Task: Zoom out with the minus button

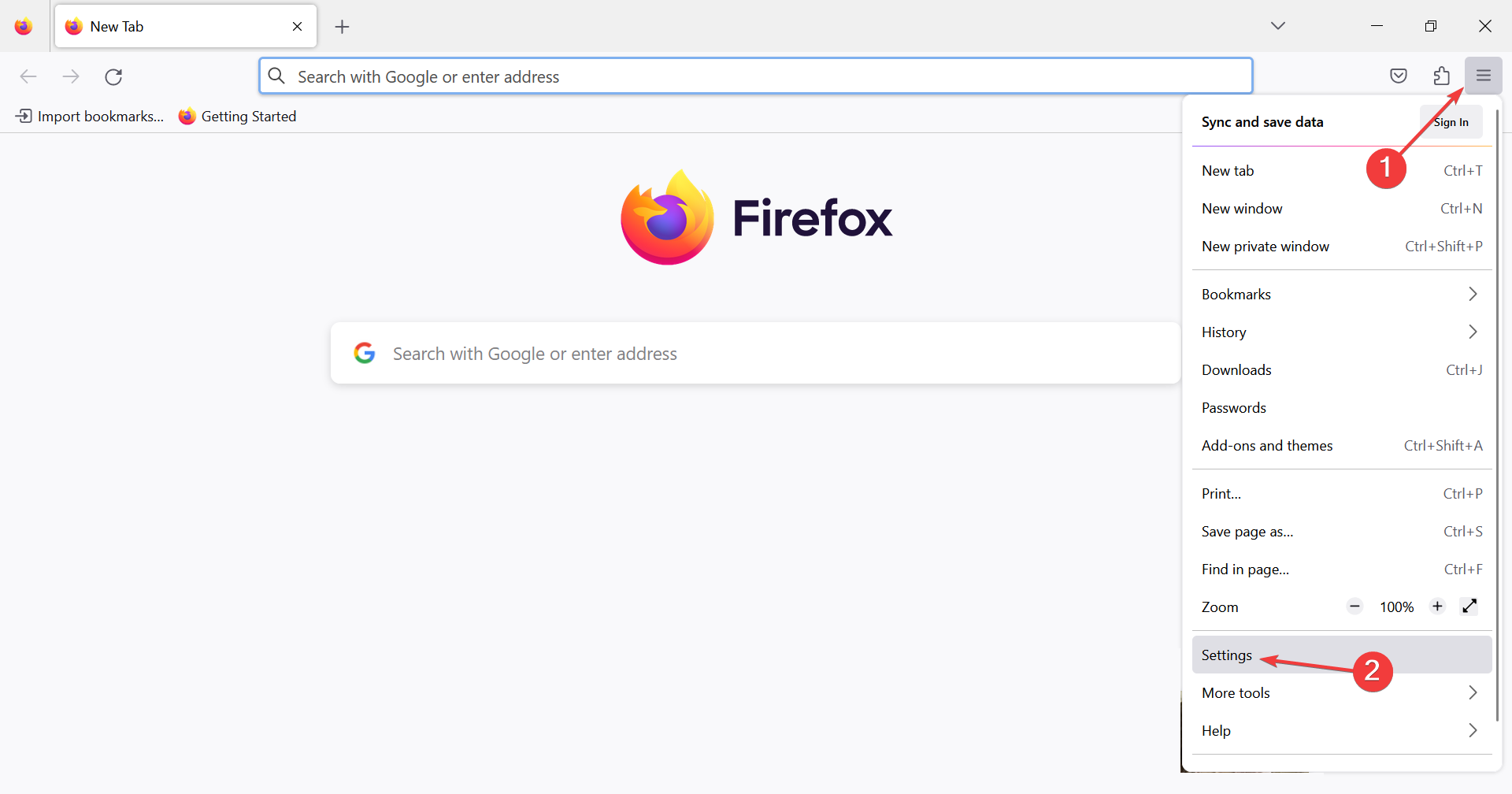Action: (x=1354, y=607)
